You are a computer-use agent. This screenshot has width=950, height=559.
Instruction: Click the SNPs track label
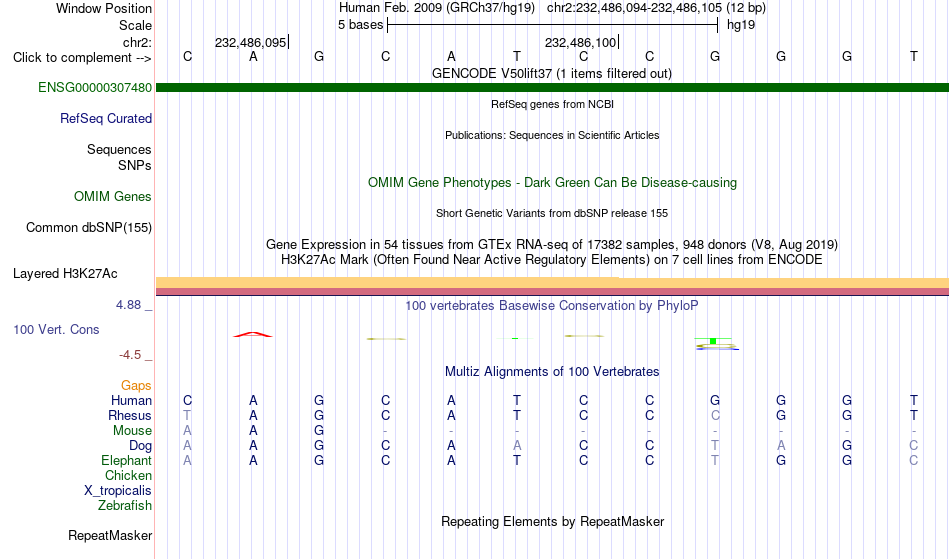point(135,165)
